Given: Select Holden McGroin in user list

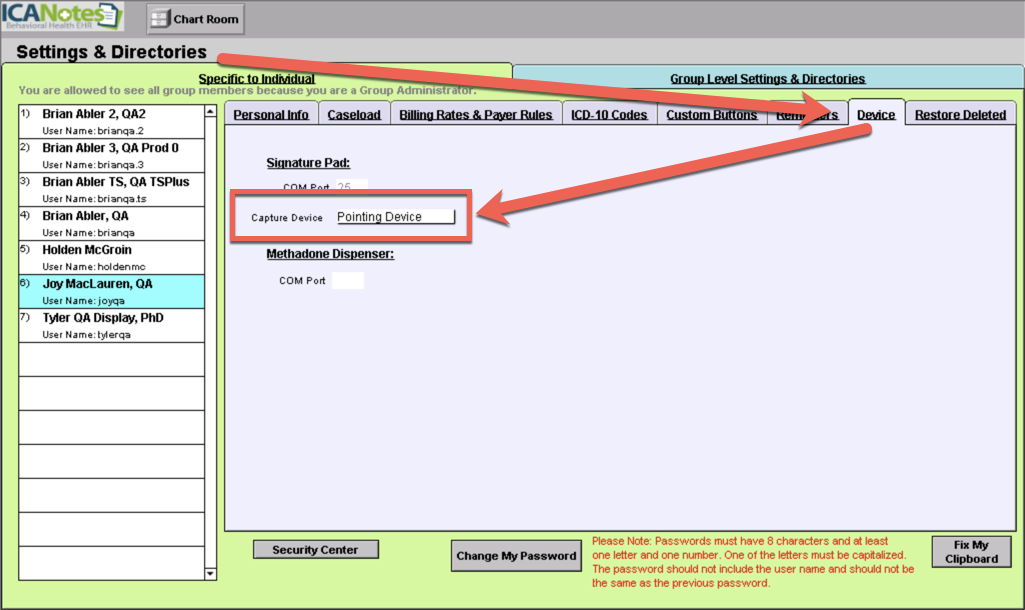Looking at the screenshot, I should (110, 257).
